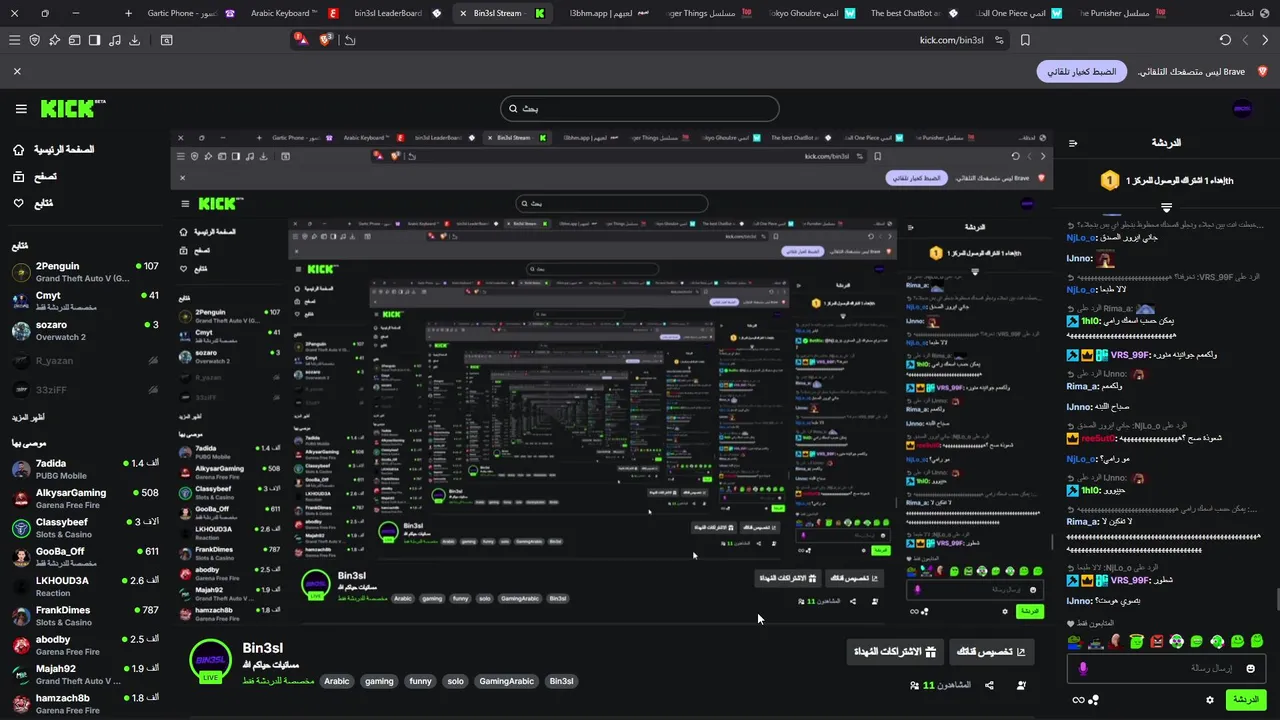
Task: Reload the kick.com page
Action: tap(1225, 40)
